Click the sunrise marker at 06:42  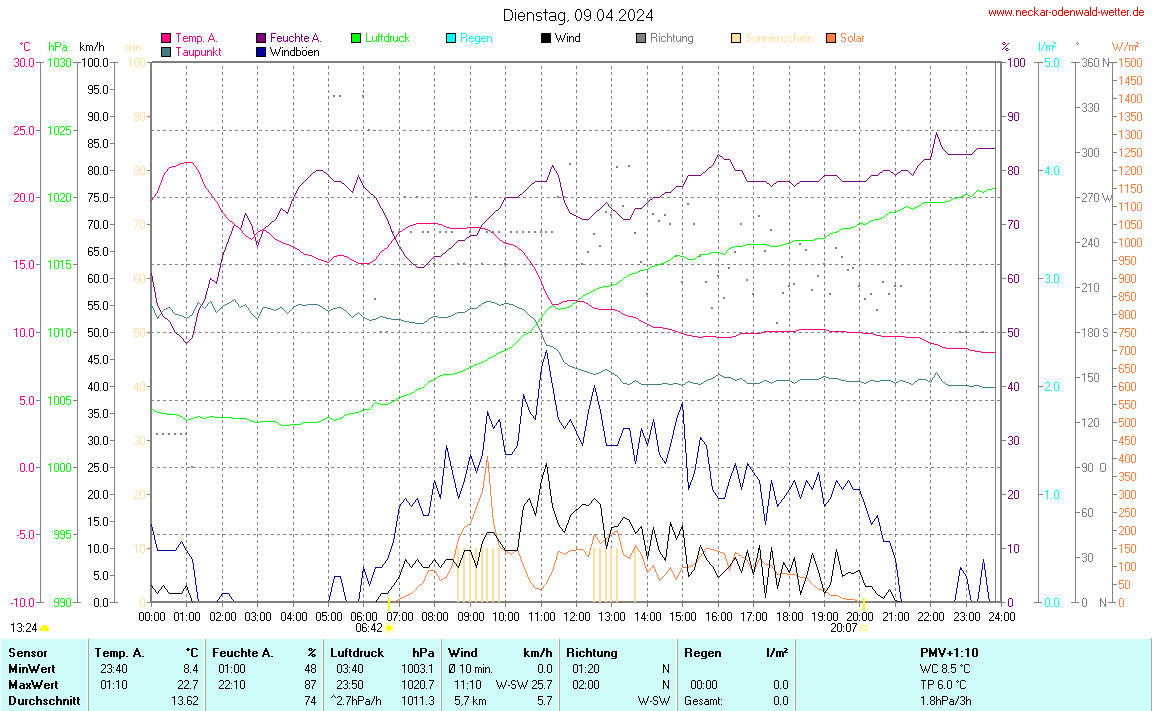(389, 628)
